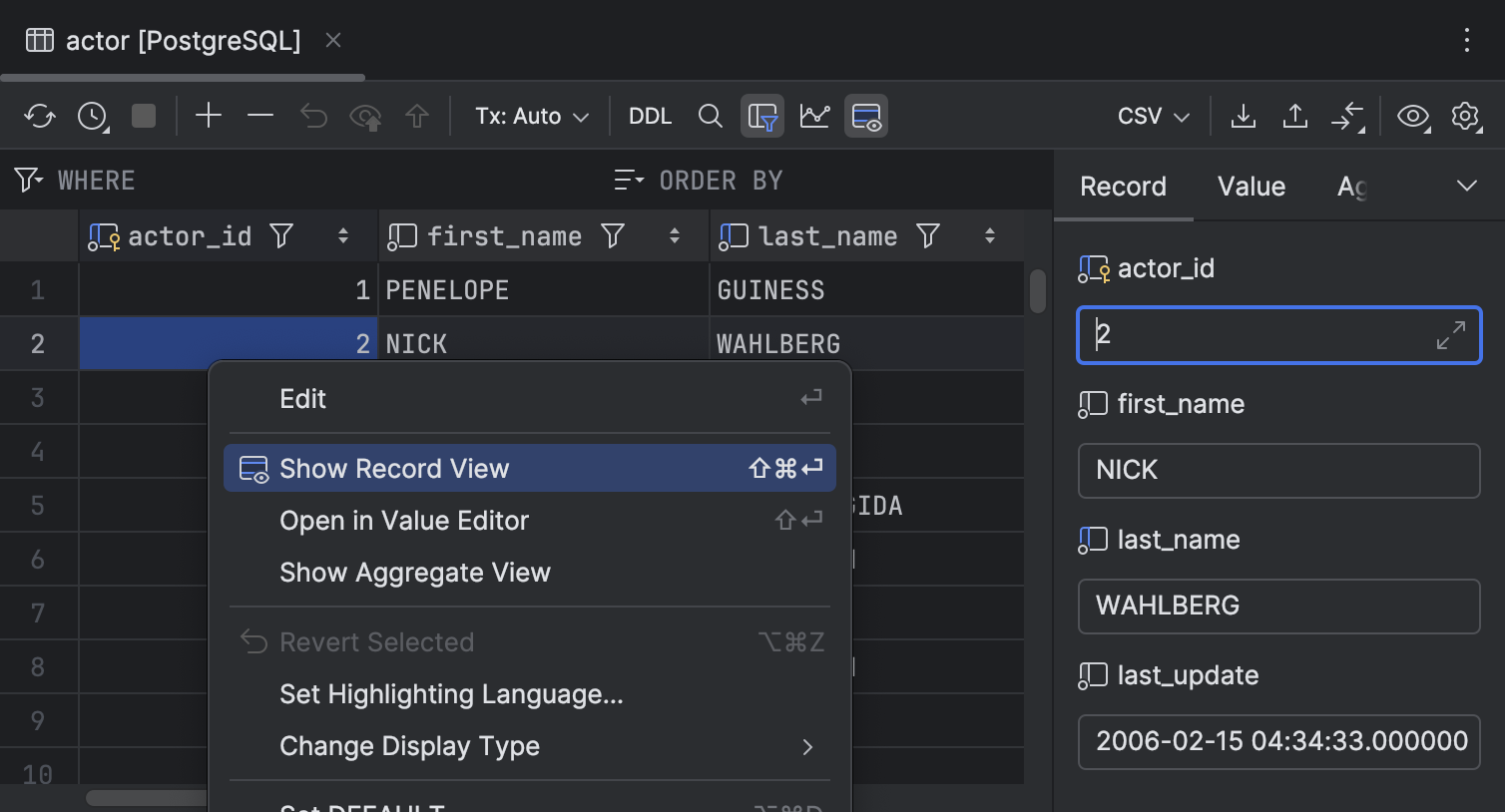Add a new row to the table

pyautogui.click(x=209, y=116)
